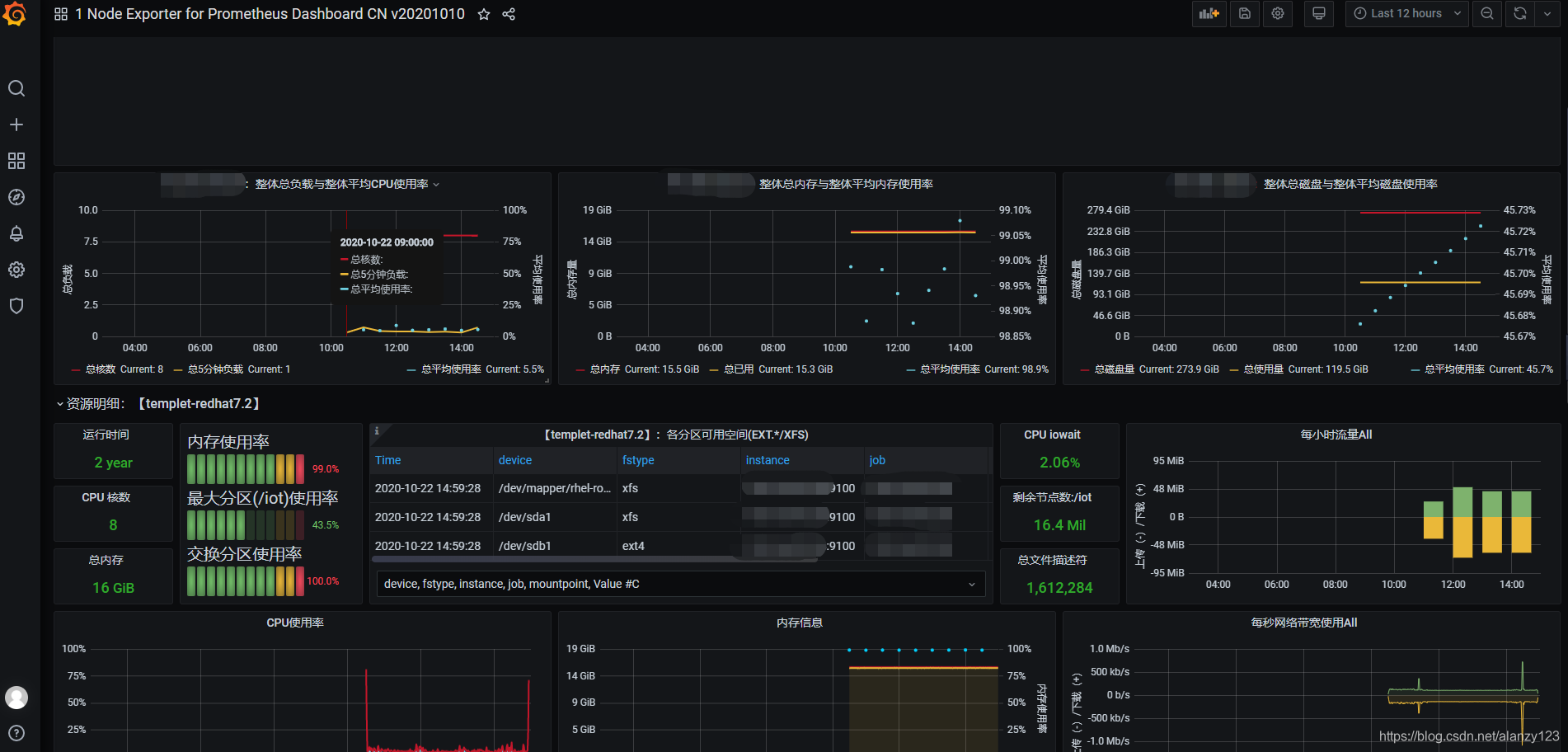Sort table by the job column
This screenshot has height=752, width=1568.
pos(877,460)
